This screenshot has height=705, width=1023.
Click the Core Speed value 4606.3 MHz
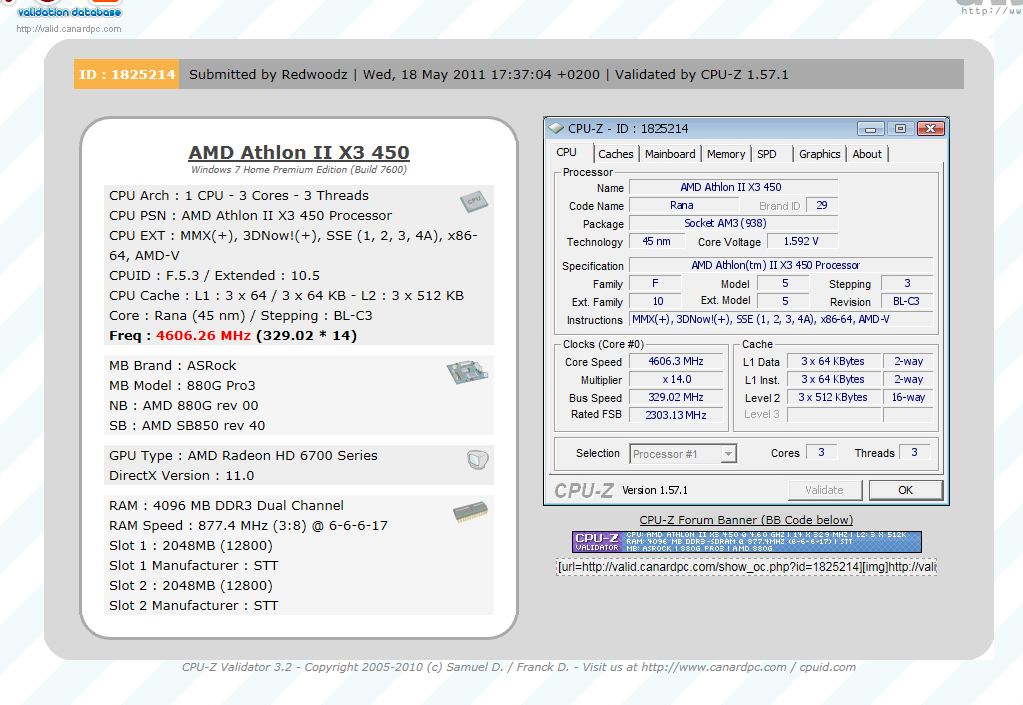tap(676, 361)
